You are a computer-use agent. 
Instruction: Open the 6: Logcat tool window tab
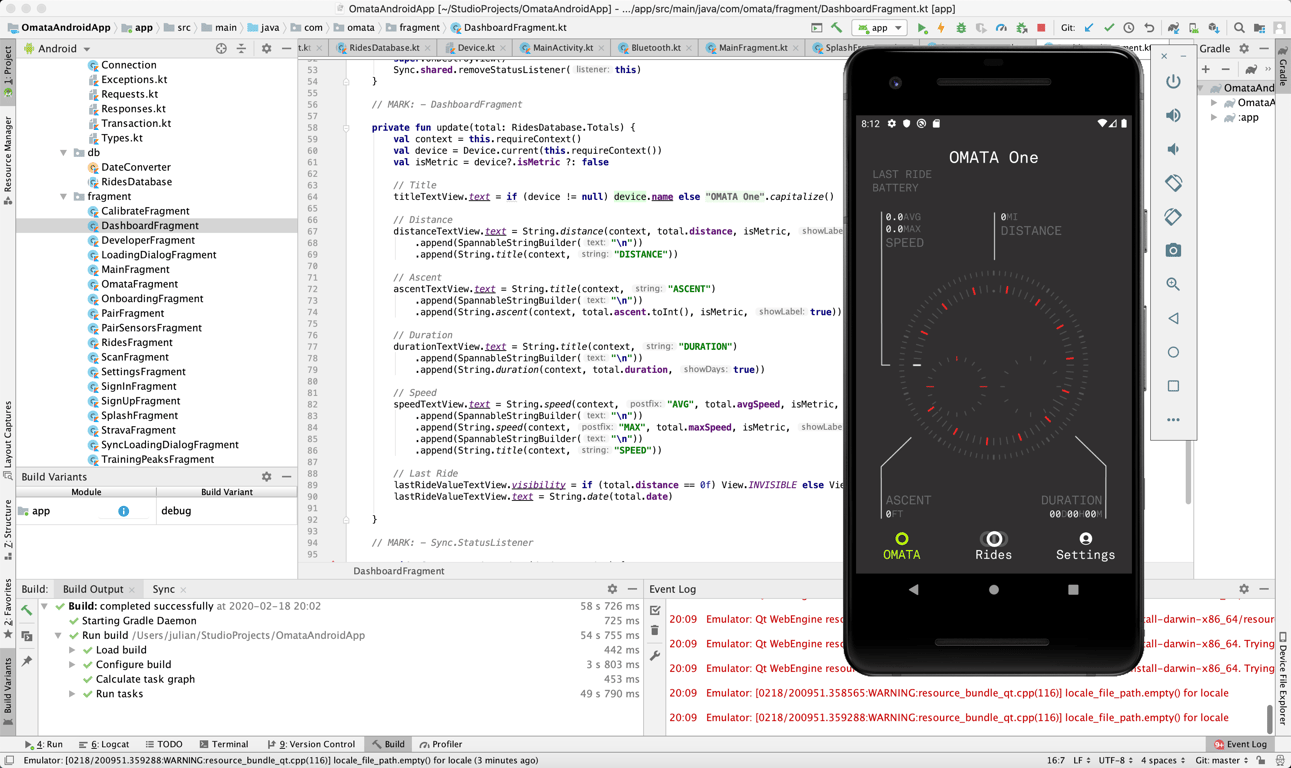tap(103, 745)
